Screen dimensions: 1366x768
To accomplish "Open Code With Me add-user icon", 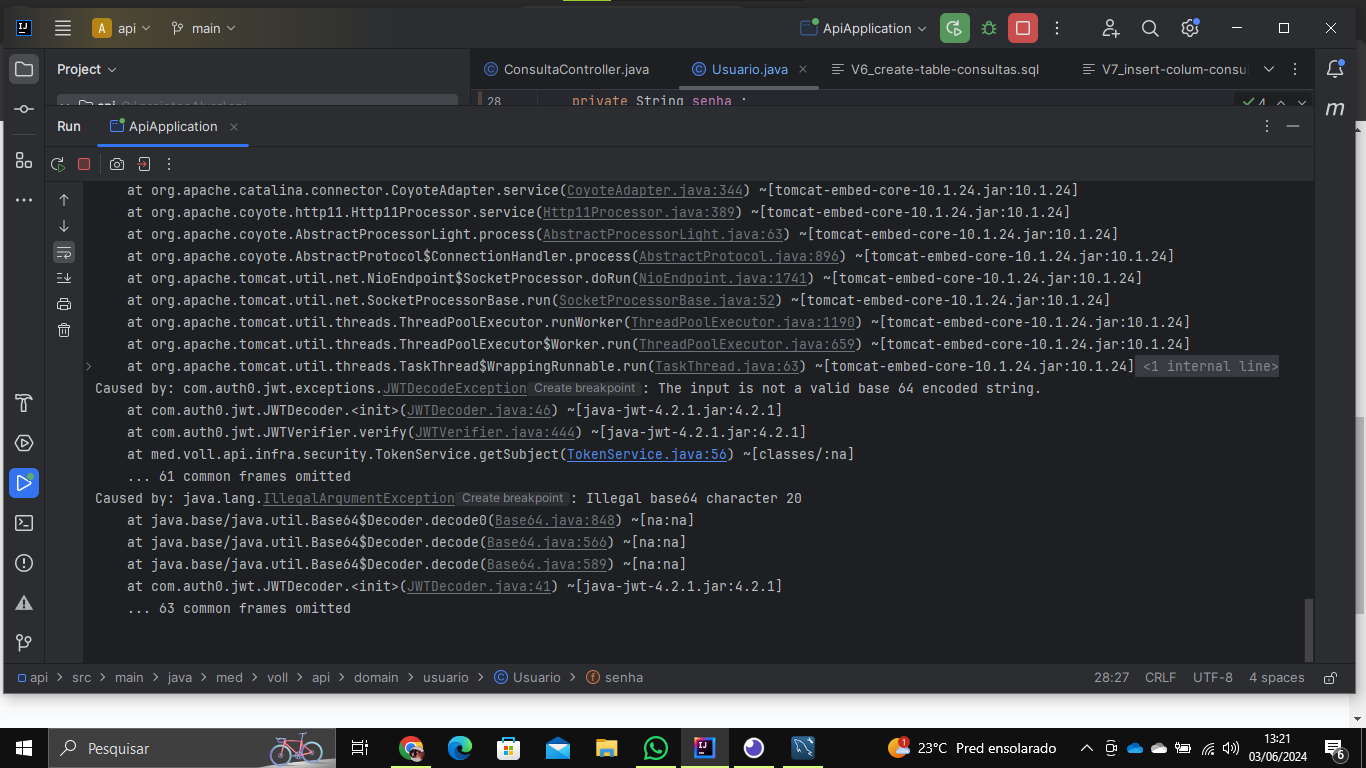I will pyautogui.click(x=1111, y=28).
